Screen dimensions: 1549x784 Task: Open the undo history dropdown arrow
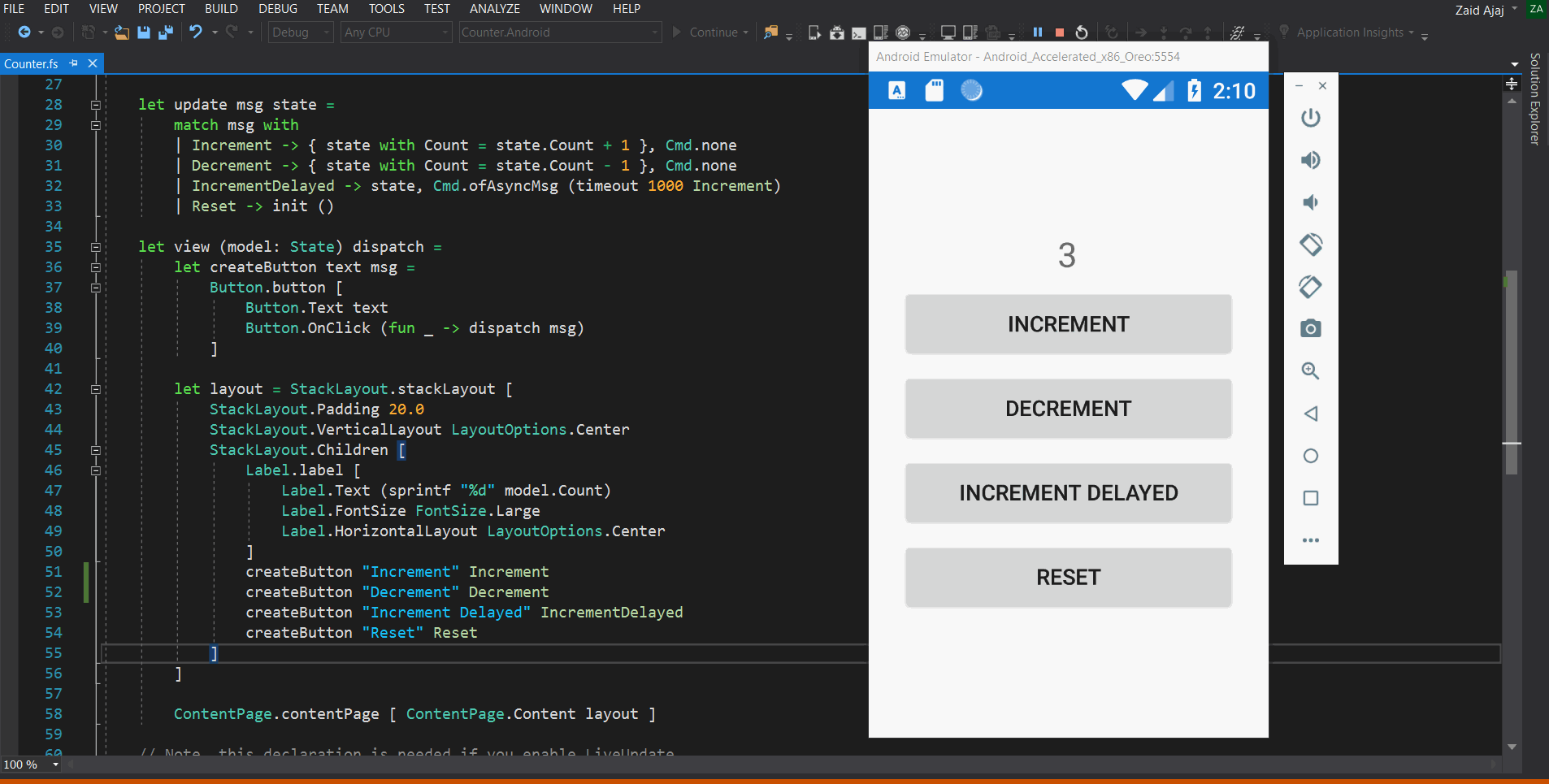click(x=215, y=32)
